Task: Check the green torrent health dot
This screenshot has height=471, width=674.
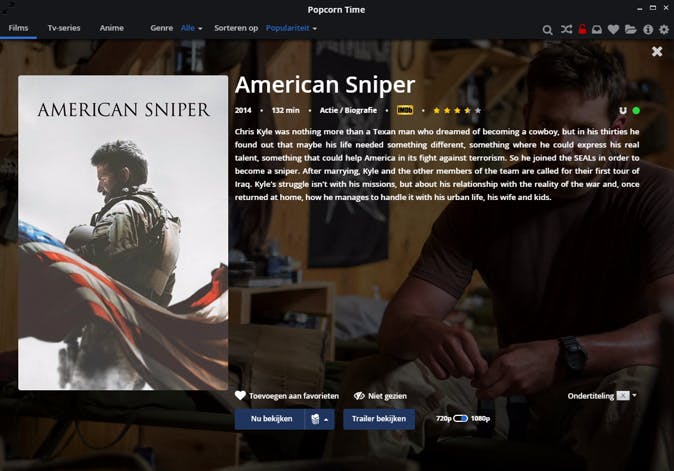Action: 636,110
